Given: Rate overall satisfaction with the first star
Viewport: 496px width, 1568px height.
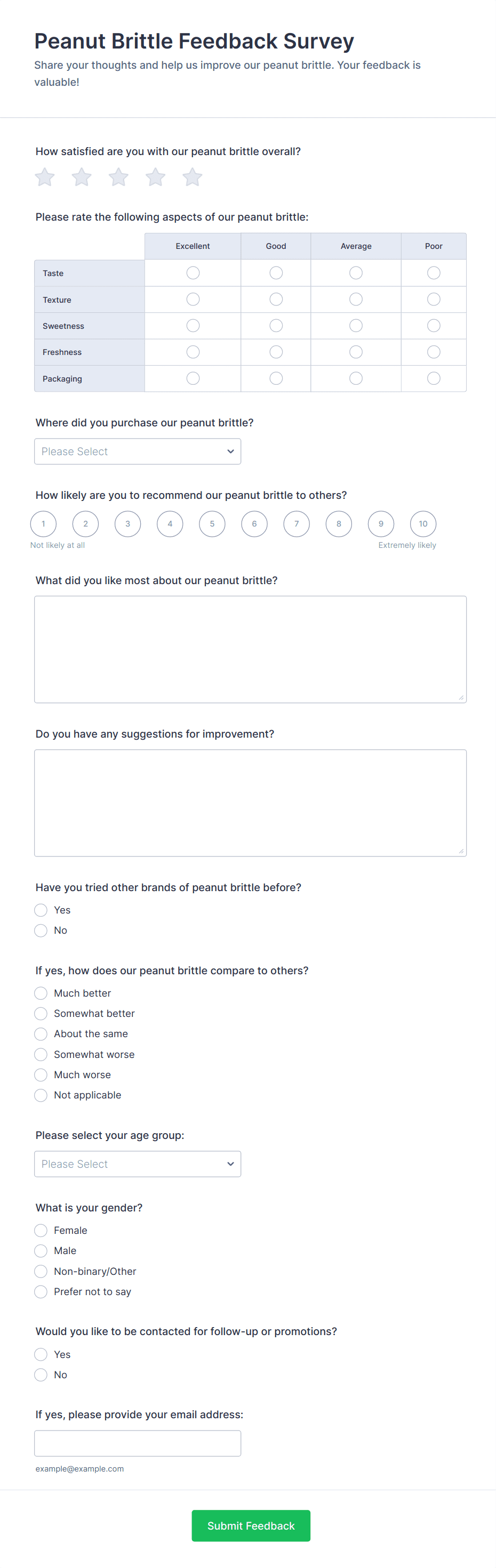Looking at the screenshot, I should click(x=44, y=177).
